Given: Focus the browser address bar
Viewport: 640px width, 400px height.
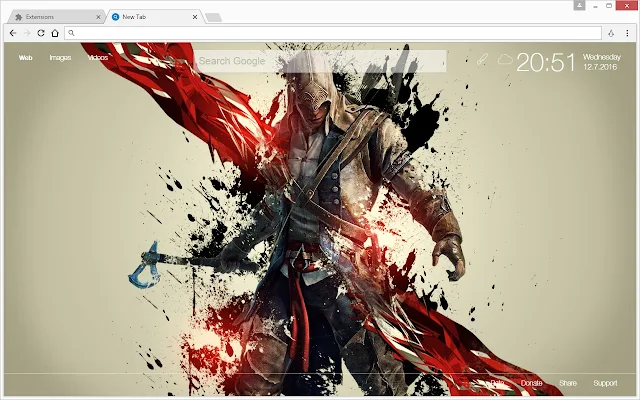Looking at the screenshot, I should click(333, 33).
